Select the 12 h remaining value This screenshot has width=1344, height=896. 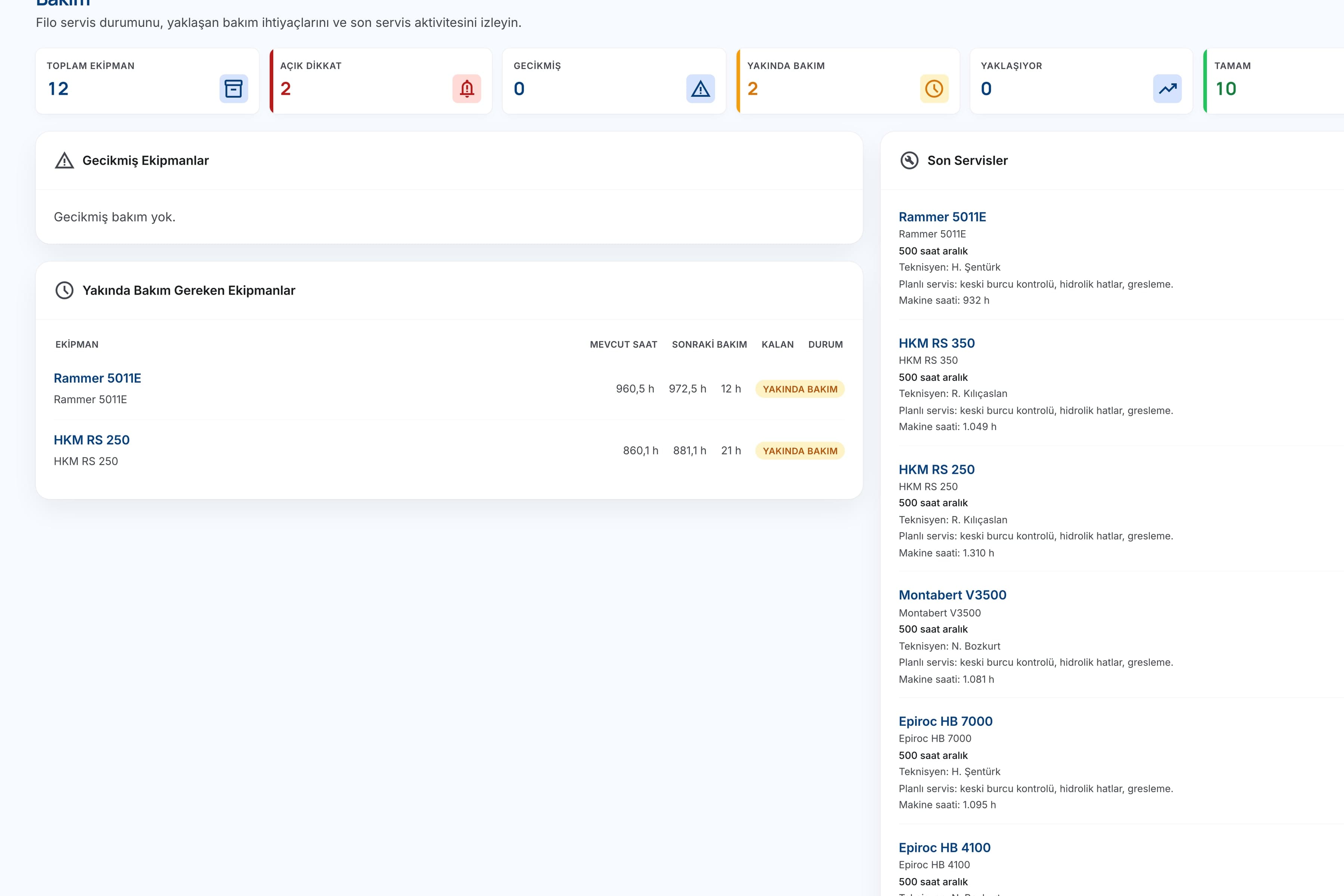point(731,389)
